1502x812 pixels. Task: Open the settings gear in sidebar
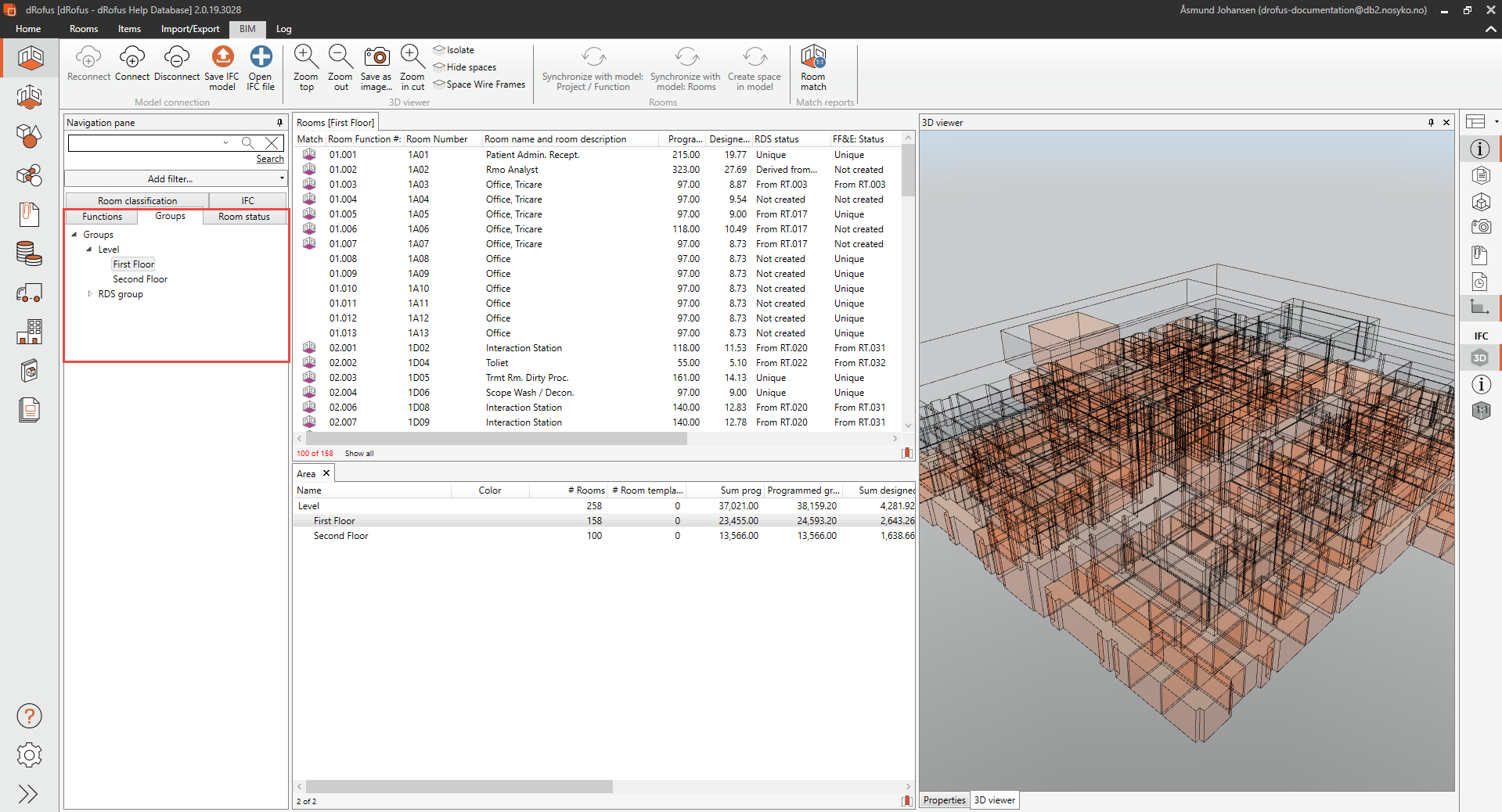pyautogui.click(x=29, y=755)
